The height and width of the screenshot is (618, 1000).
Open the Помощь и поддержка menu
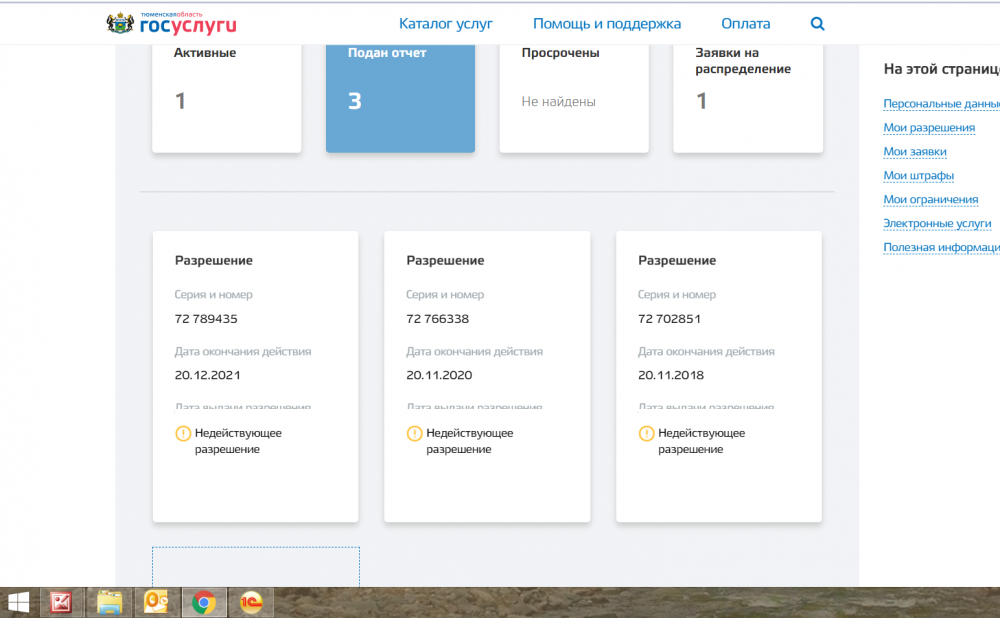point(606,24)
